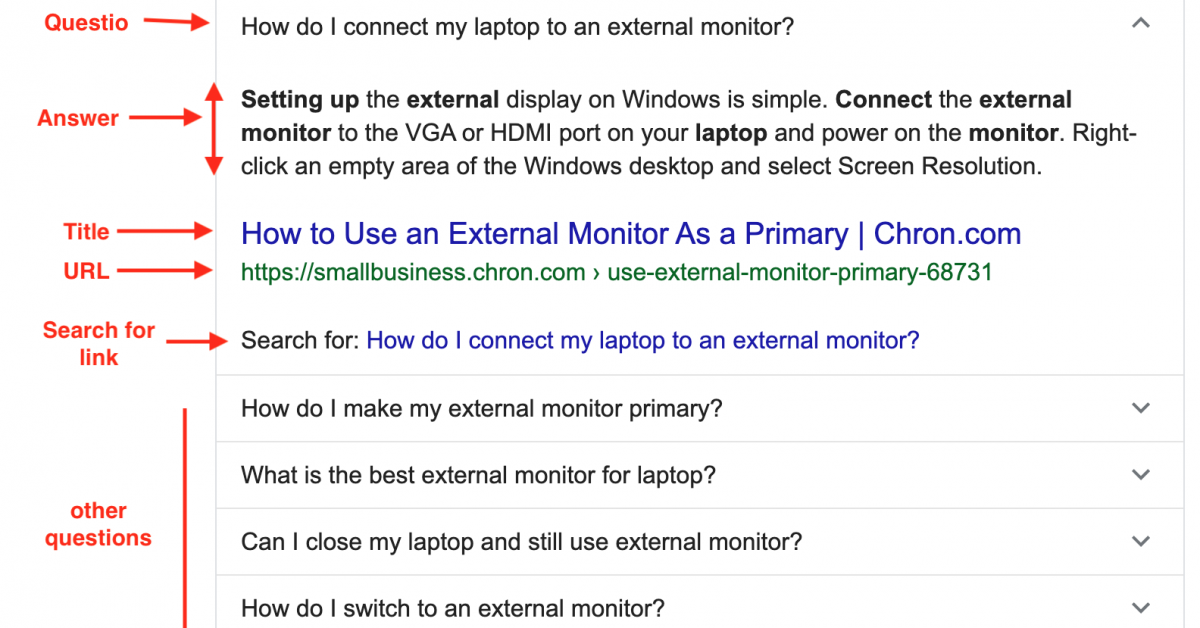Click the red "URL" annotation label
Viewport: 1200px width, 628px height.
click(86, 270)
